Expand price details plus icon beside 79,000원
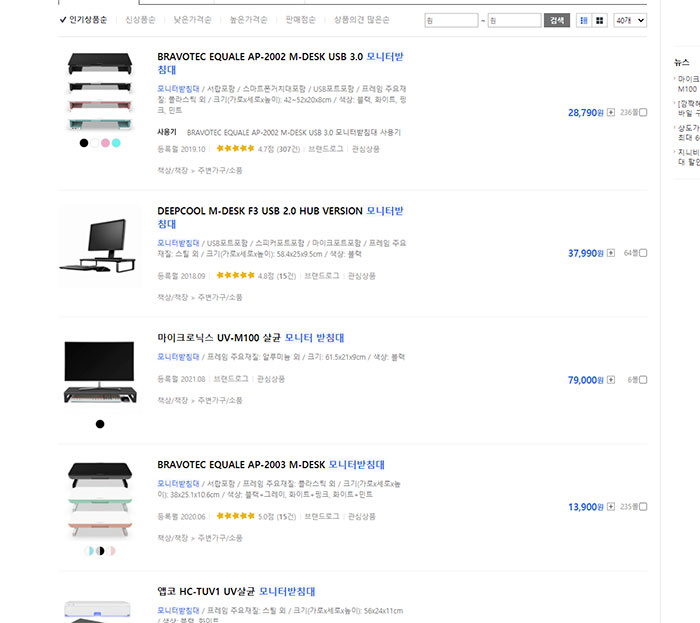The height and width of the screenshot is (623, 700). coord(611,380)
